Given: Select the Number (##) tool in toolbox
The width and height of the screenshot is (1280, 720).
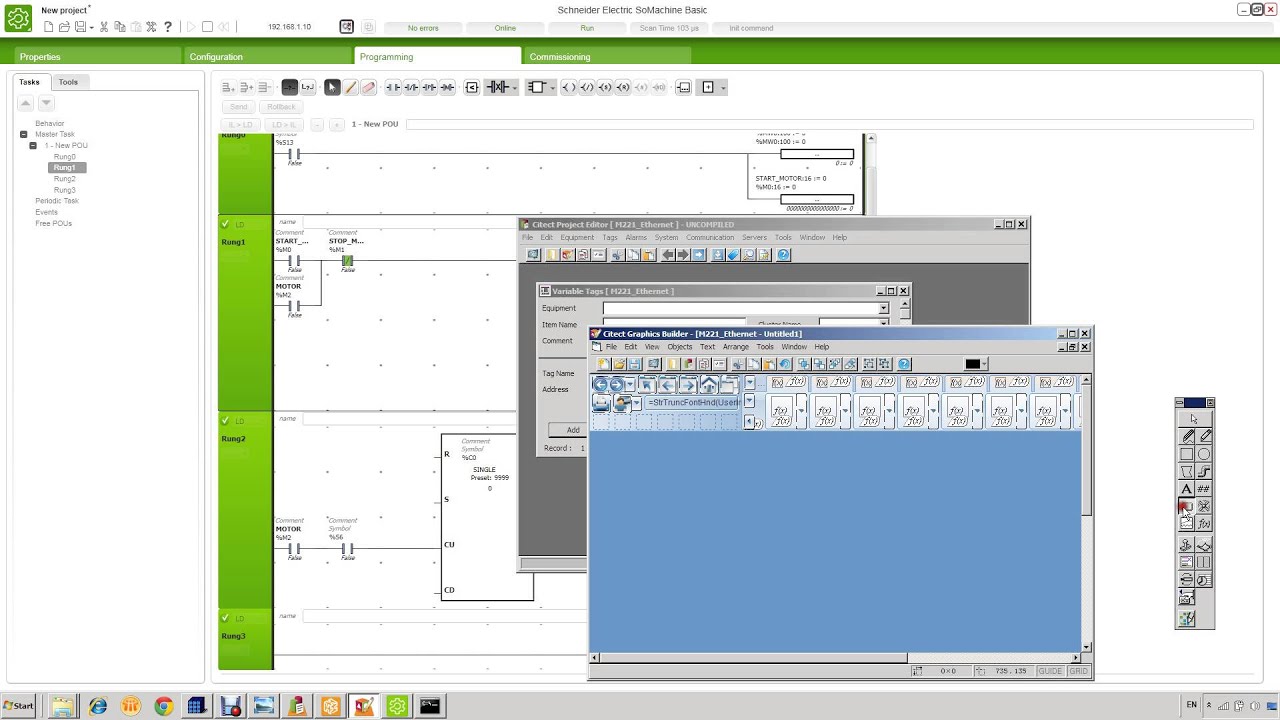Looking at the screenshot, I should coord(1204,489).
